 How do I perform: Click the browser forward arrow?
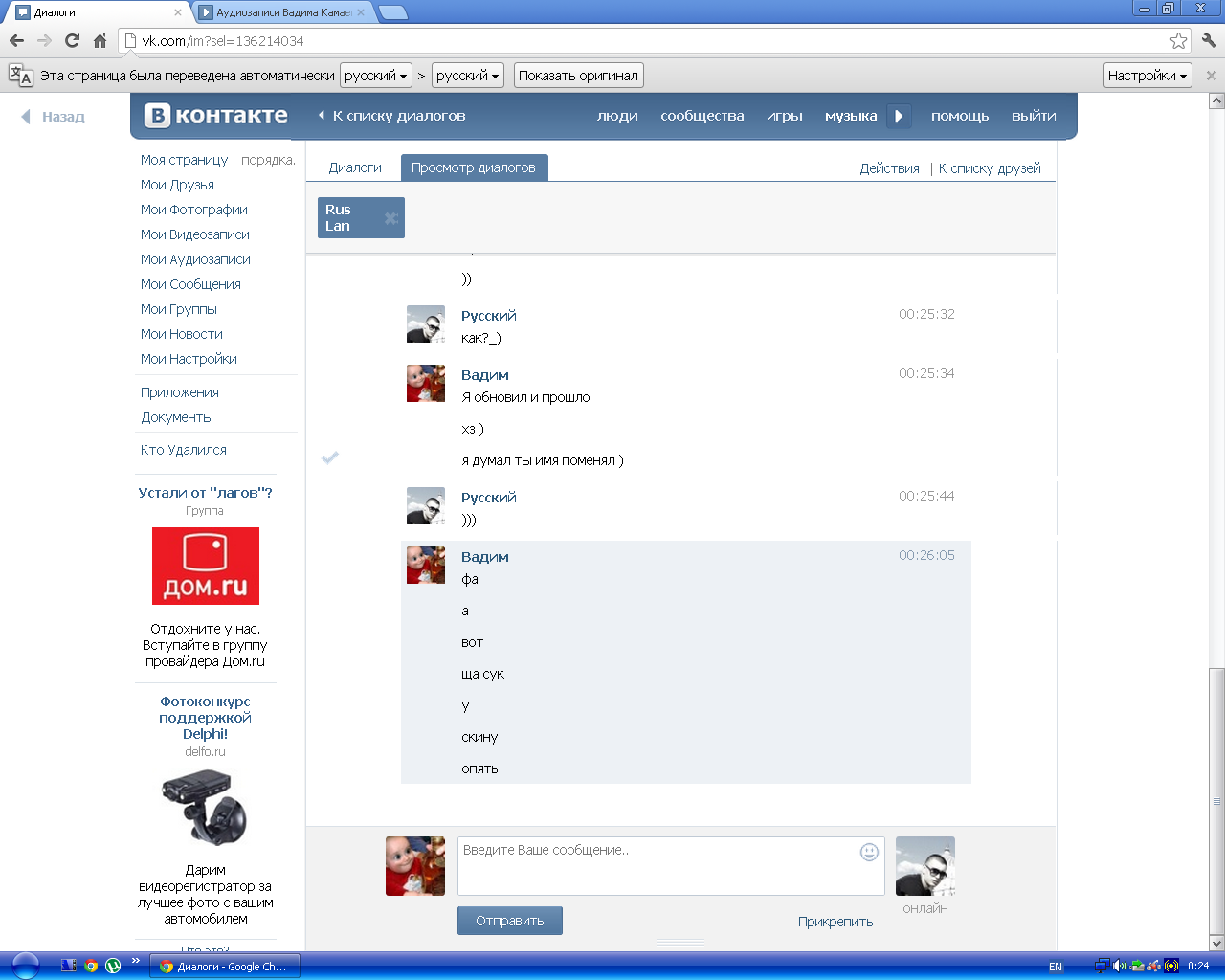pyautogui.click(x=44, y=40)
